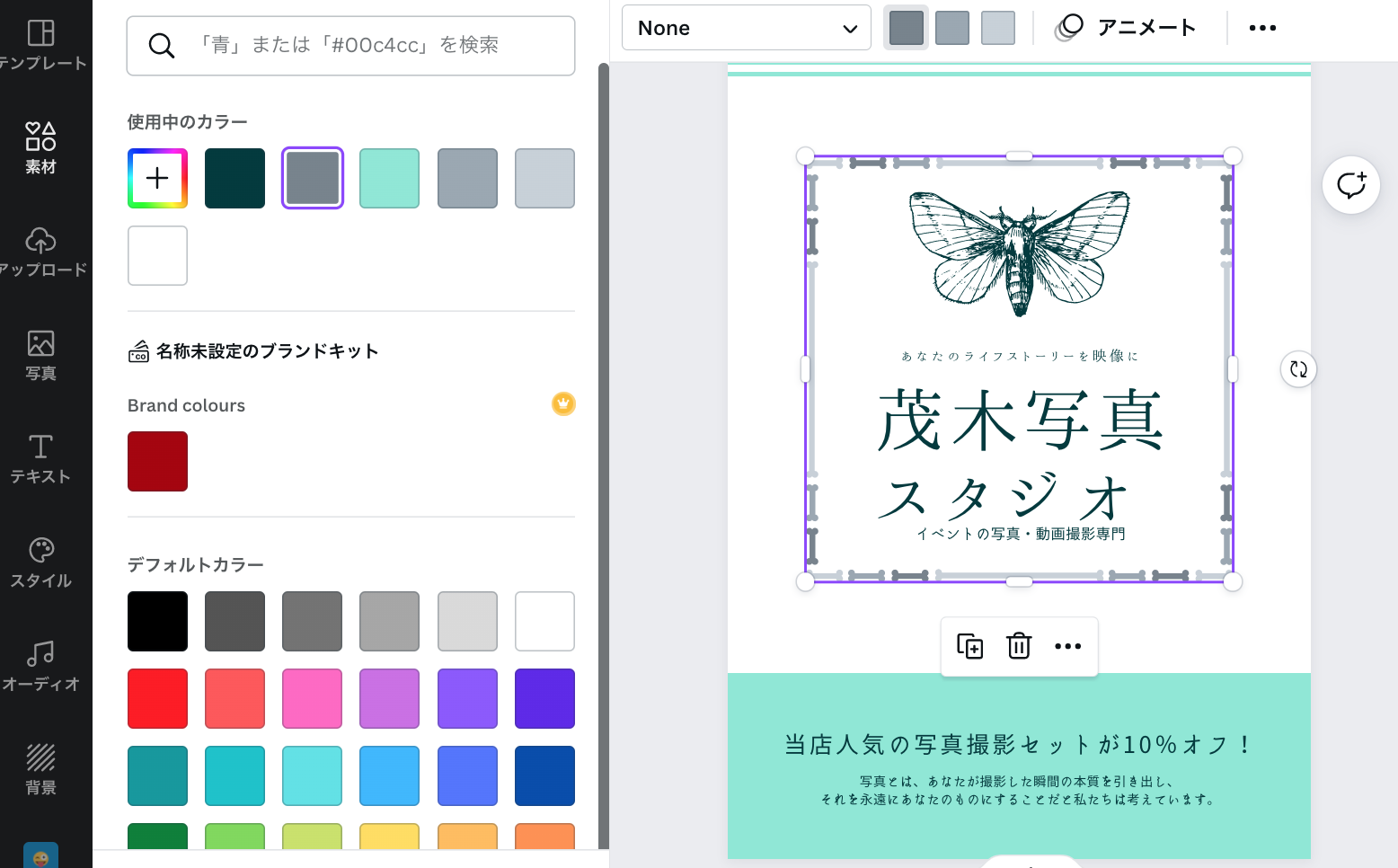Delete the selected element with trash icon
The height and width of the screenshot is (868, 1398).
[x=1019, y=646]
